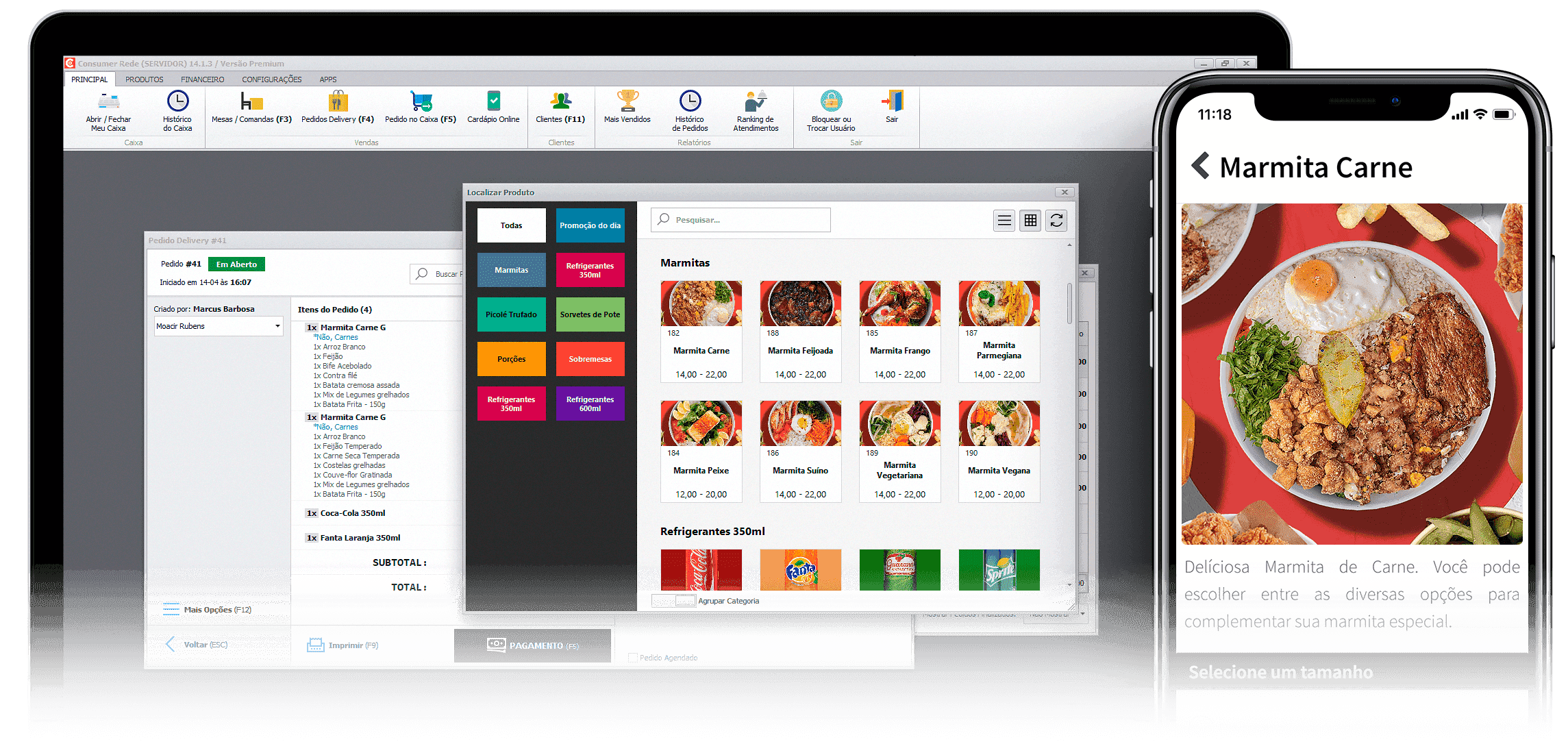Image resolution: width=1568 pixels, height=755 pixels.
Task: Select the Guaraná product thumbnail
Action: 900,569
